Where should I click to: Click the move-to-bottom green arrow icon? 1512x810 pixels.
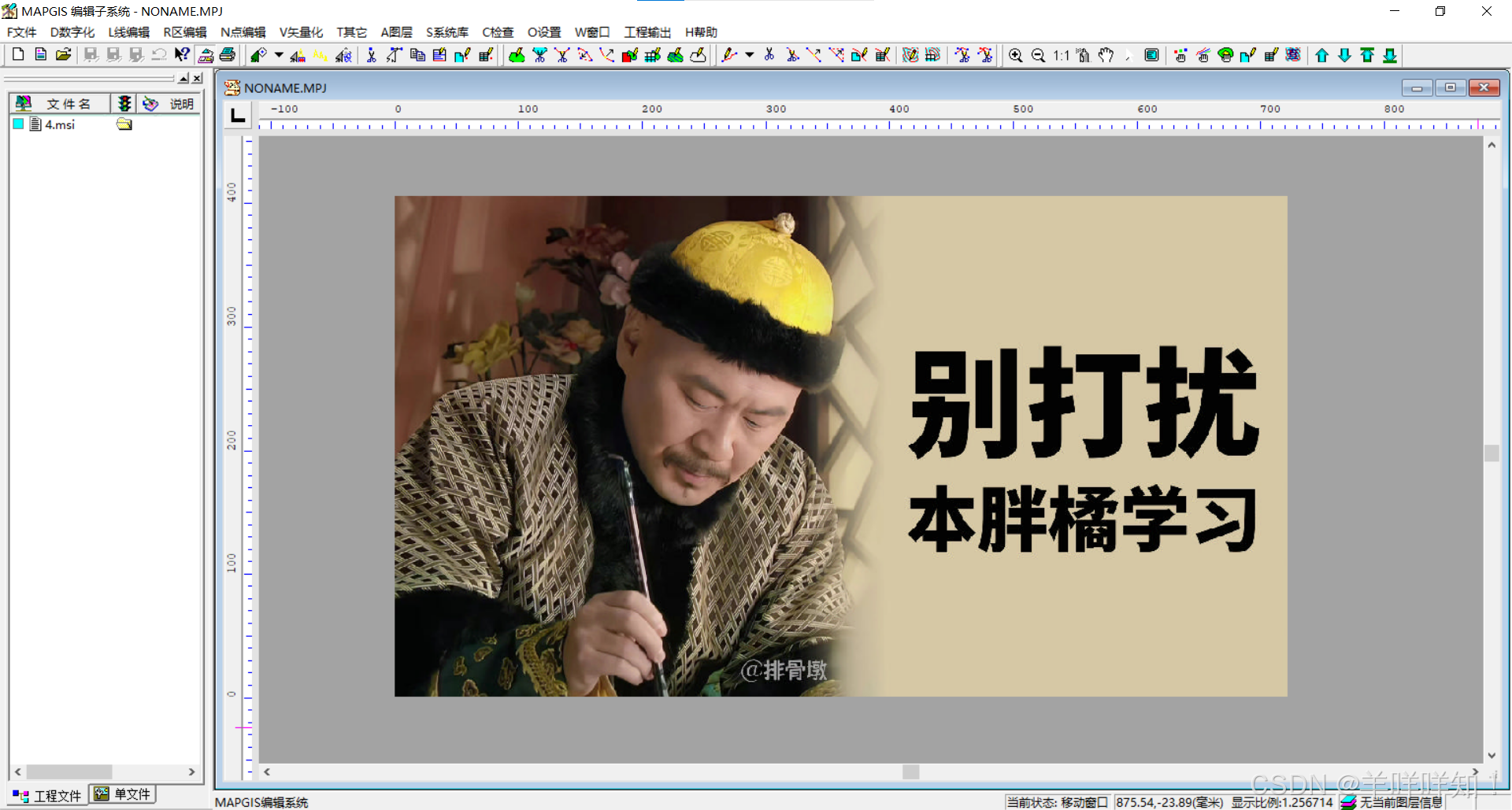click(1390, 54)
